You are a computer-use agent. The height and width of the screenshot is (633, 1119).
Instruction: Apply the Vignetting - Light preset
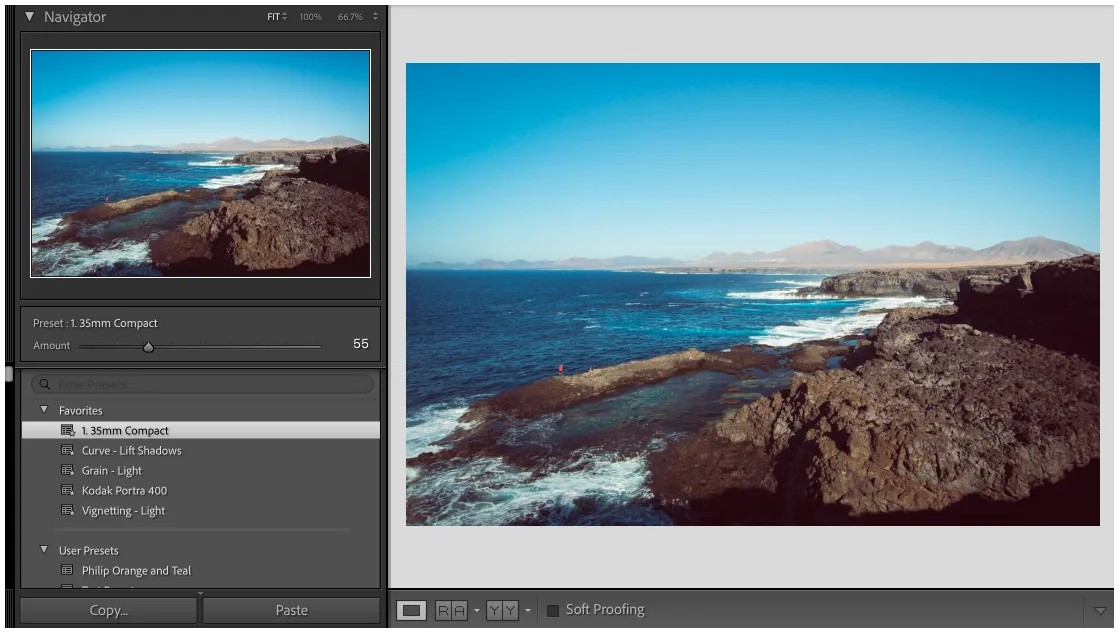[x=123, y=510]
